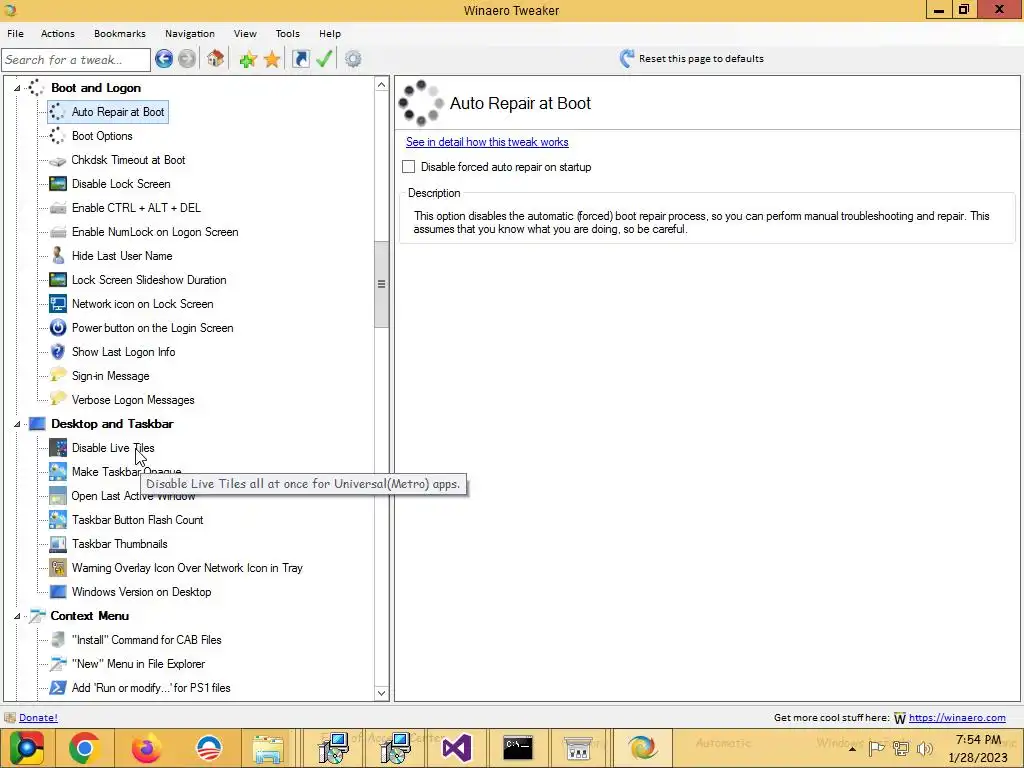Screen dimensions: 1024x768
Task: Go back with the blue back arrow
Action: [x=164, y=59]
